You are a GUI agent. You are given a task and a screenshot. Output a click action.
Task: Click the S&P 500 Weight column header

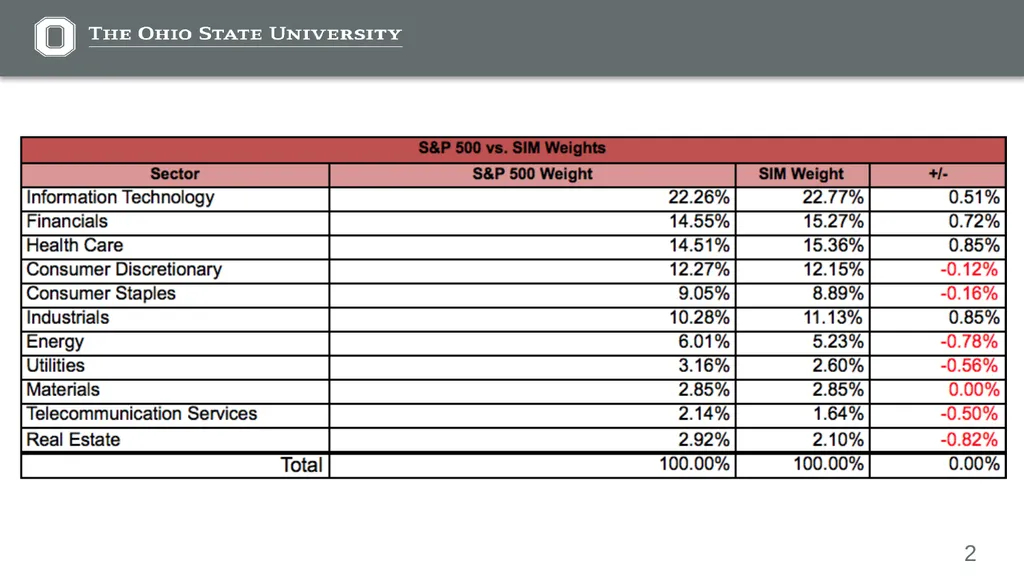532,174
